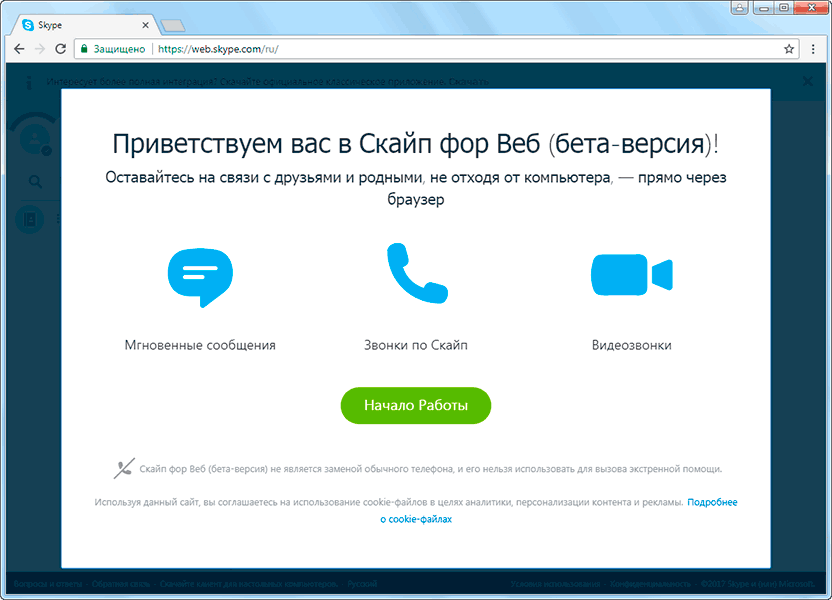Click the Мгновенные сообщения label
Image resolution: width=832 pixels, height=600 pixels.
coord(200,345)
